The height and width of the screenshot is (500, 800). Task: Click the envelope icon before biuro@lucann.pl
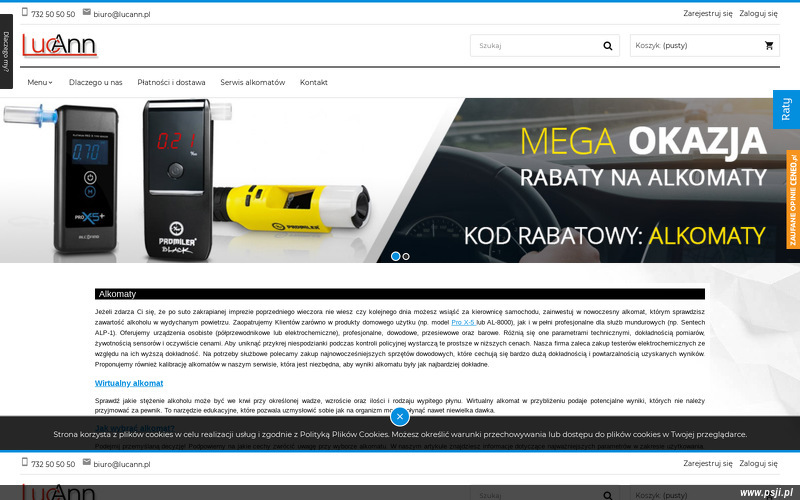click(87, 12)
